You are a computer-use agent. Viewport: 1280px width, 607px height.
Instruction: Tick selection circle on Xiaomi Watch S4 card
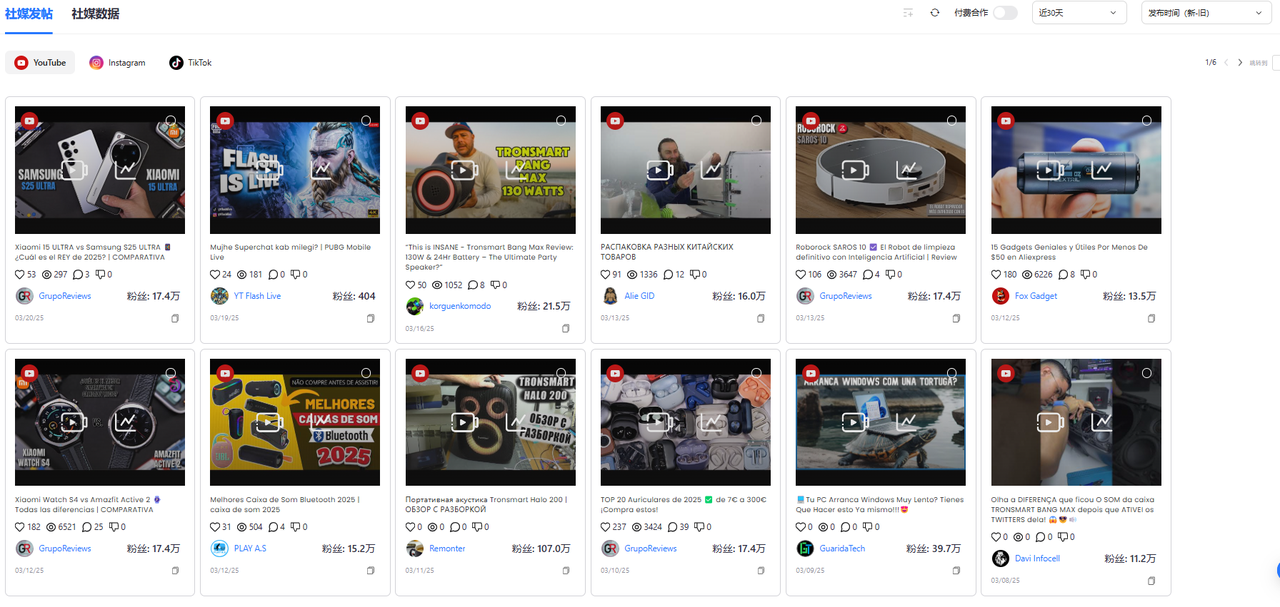[x=171, y=373]
